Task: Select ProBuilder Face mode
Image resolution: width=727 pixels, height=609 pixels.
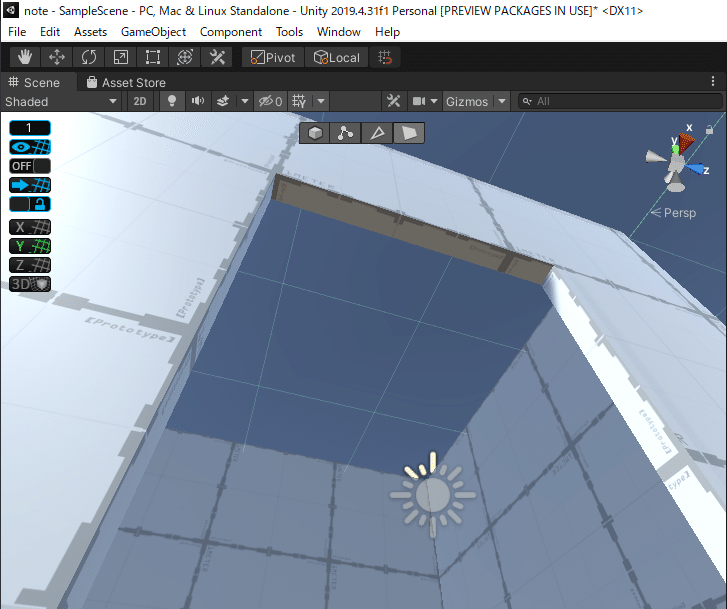Action: (408, 134)
